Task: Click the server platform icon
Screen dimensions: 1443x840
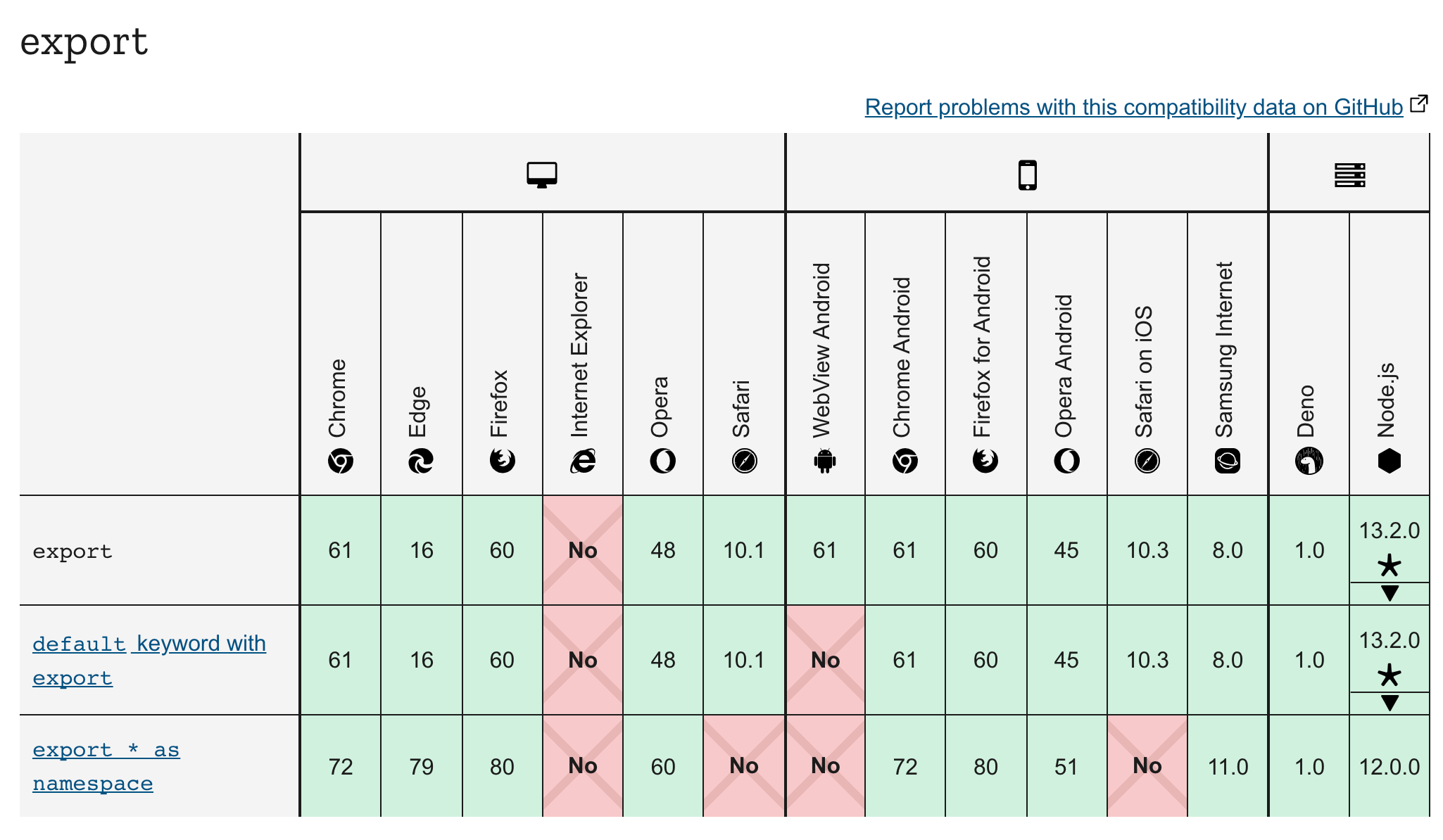Action: [1349, 174]
